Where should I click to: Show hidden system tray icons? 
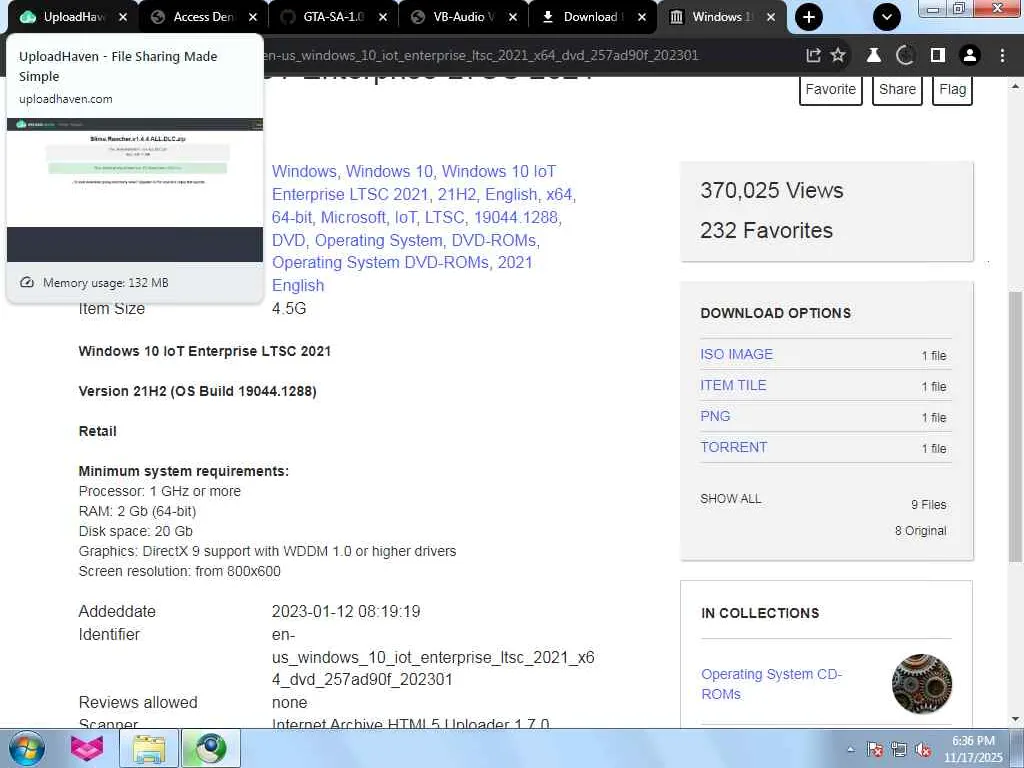coord(850,749)
